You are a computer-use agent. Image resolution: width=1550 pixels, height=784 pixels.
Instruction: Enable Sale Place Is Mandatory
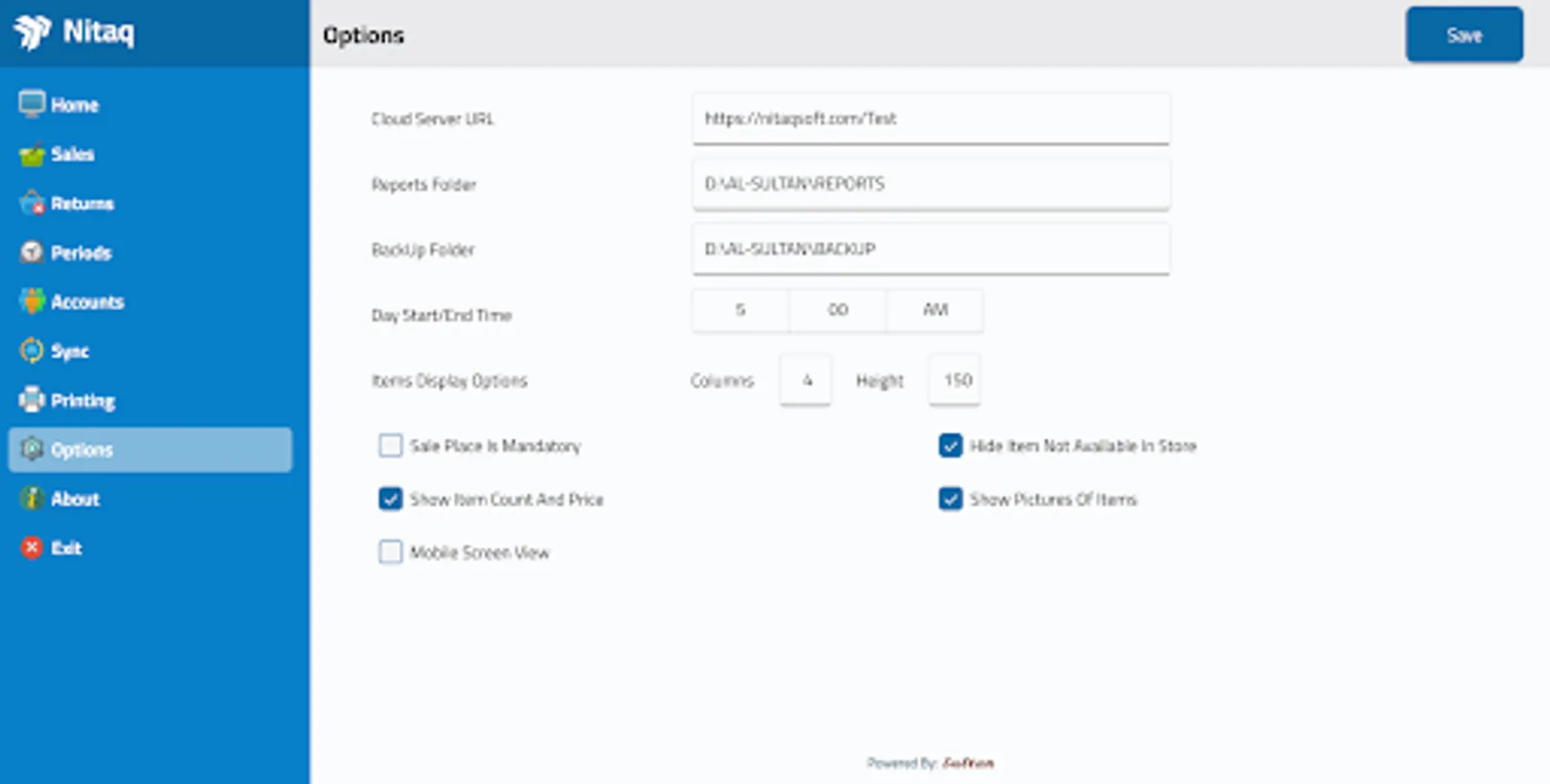pos(390,446)
